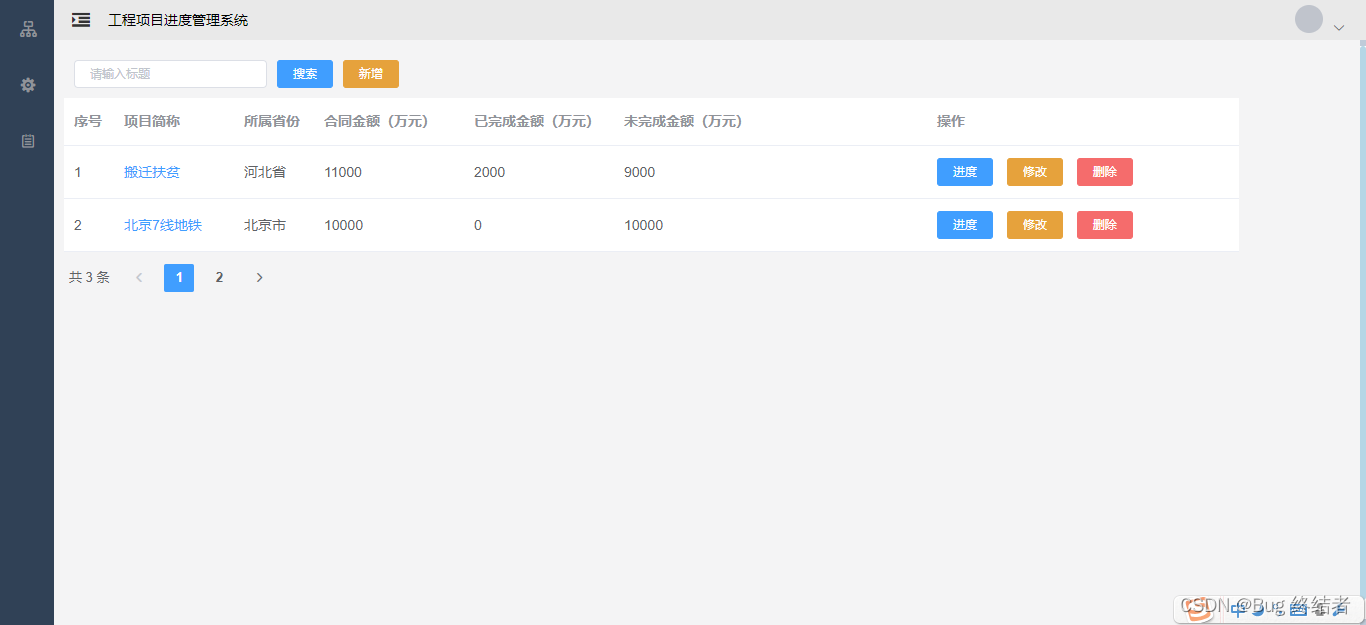This screenshot has height=625, width=1366.
Task: Click 进度 button for 北京7线地铁 row
Action: pos(965,225)
